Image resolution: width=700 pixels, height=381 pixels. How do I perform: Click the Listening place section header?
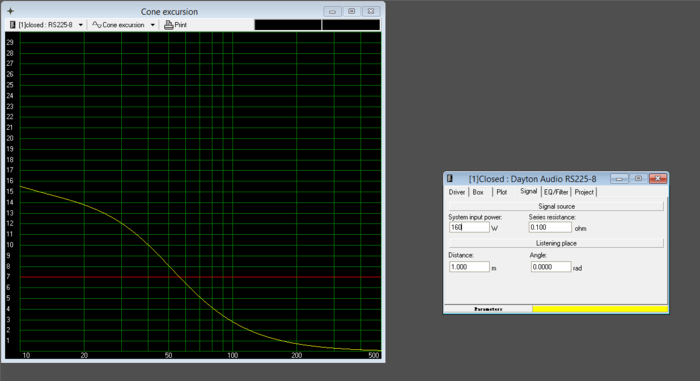click(x=556, y=243)
